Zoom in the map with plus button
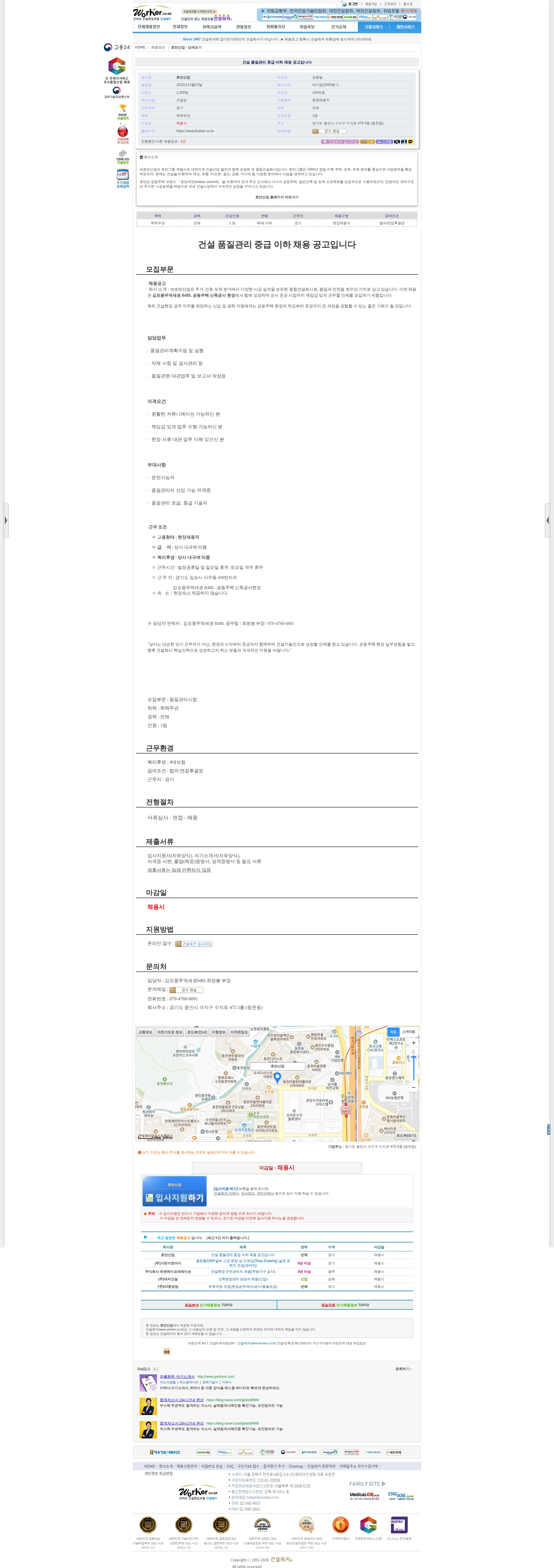Viewport: 554px width, 1568px height. tap(413, 1043)
